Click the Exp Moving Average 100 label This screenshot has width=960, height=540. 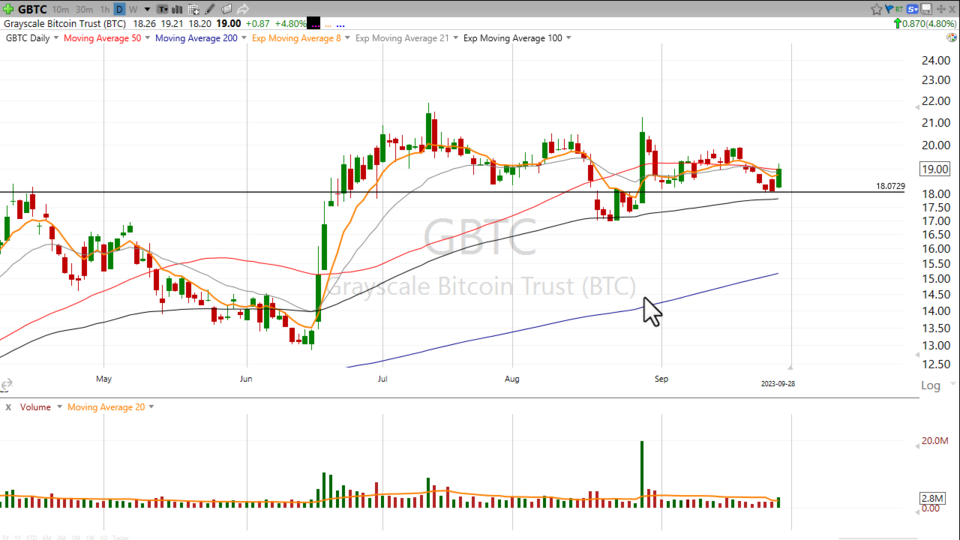tap(512, 38)
